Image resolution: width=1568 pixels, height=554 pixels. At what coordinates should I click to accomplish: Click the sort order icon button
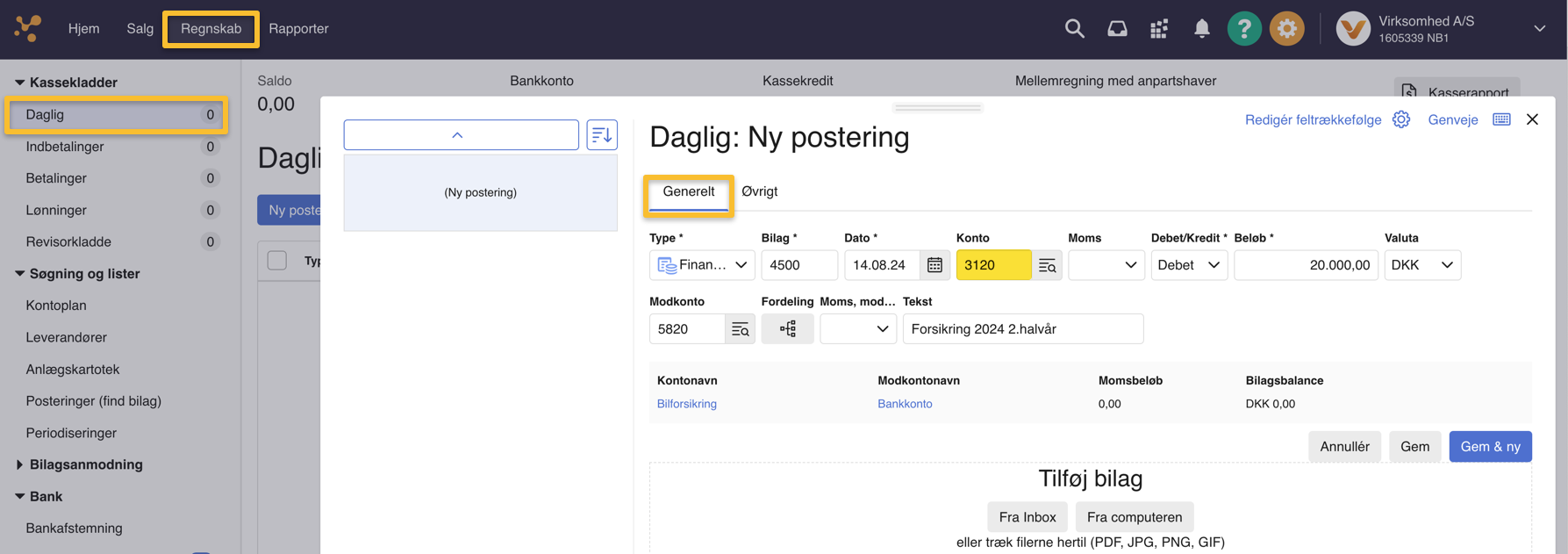(x=602, y=135)
